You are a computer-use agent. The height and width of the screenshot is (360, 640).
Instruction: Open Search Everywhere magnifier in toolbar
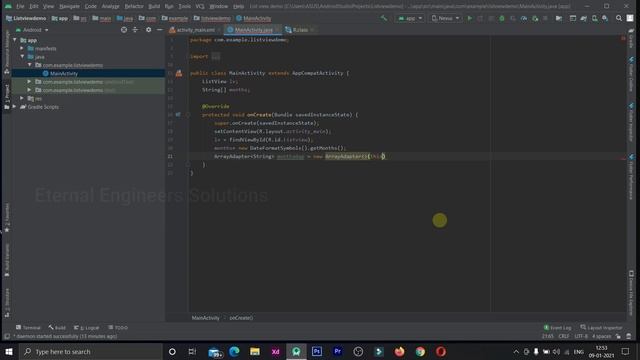pos(619,18)
